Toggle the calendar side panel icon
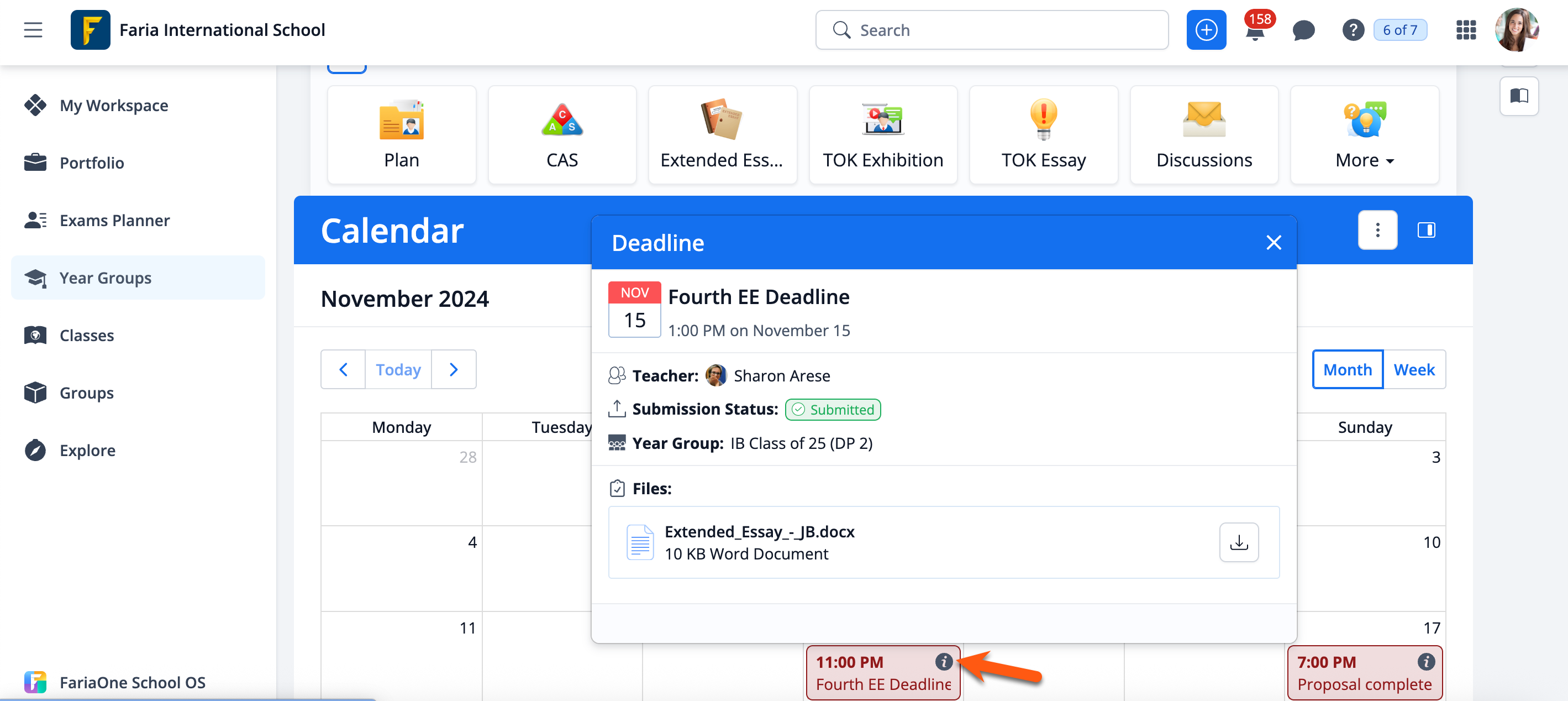 1425,230
